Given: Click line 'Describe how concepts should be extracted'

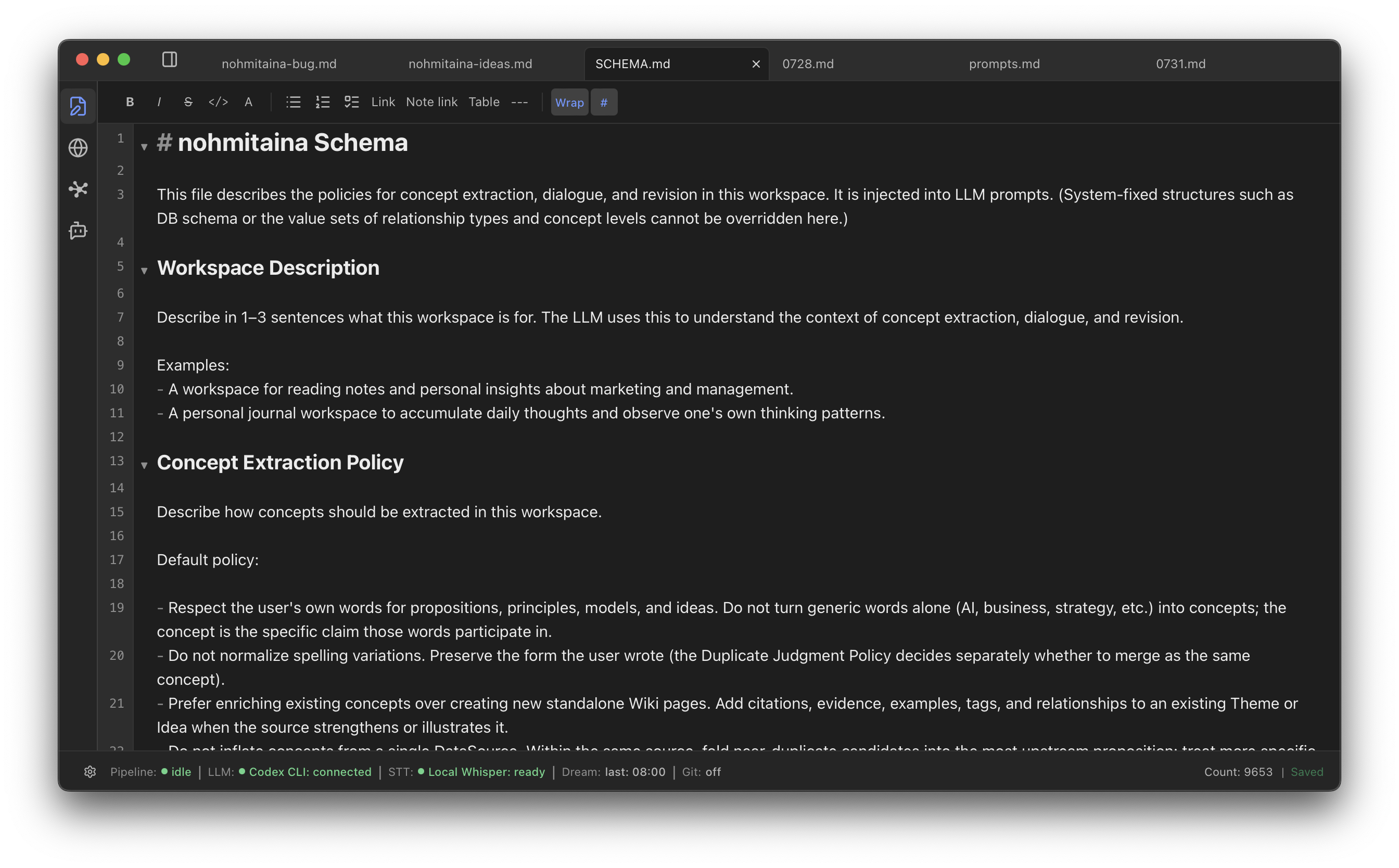Looking at the screenshot, I should coord(379,512).
